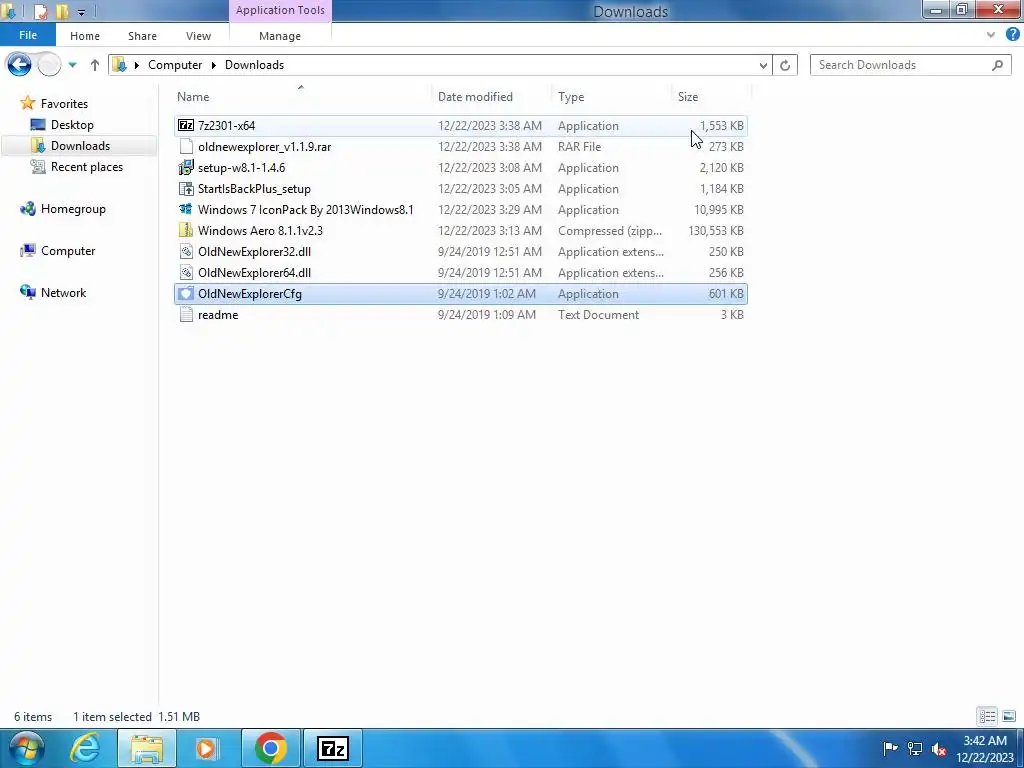Image resolution: width=1024 pixels, height=768 pixels.
Task: Open the File menu
Action: (28, 35)
